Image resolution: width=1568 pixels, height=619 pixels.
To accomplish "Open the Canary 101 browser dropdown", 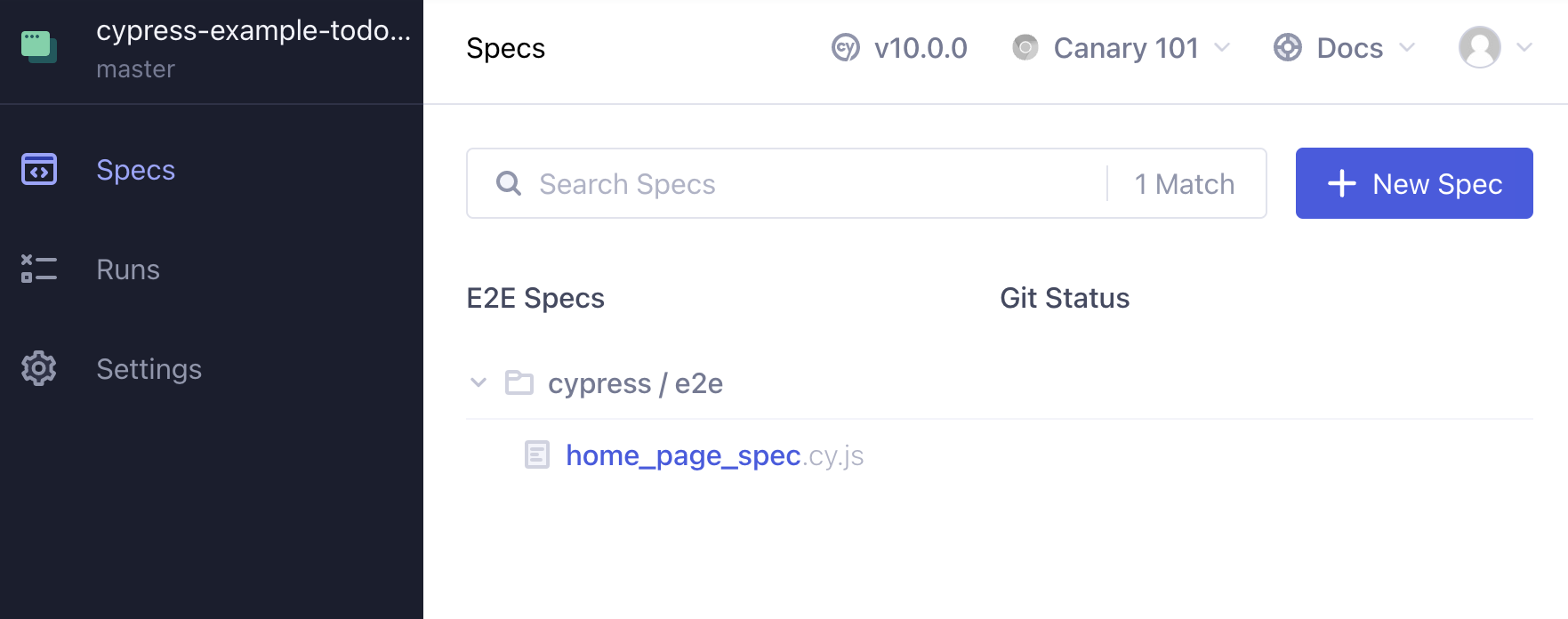I will tap(1224, 48).
